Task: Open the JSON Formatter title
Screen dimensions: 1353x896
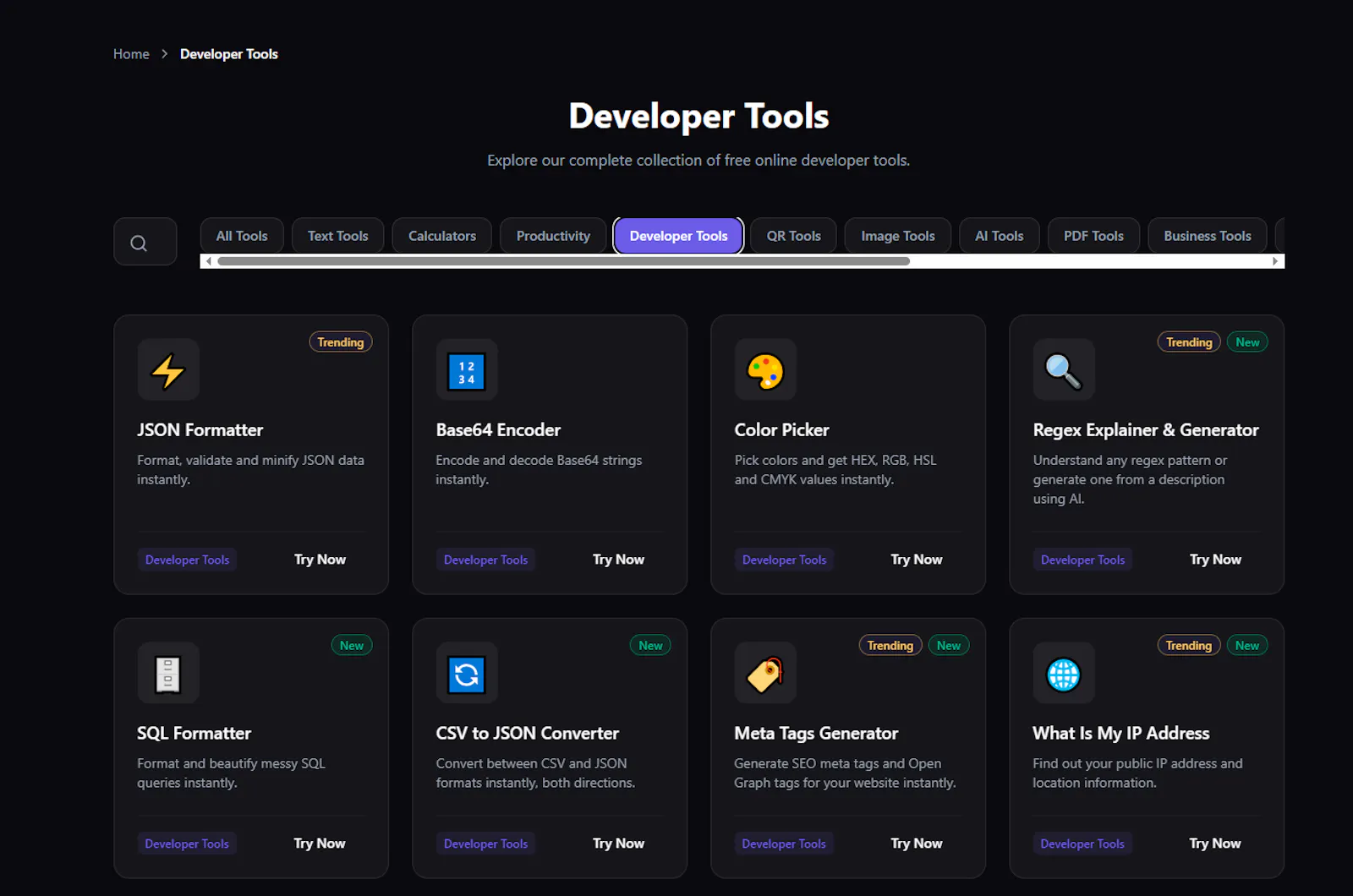Action: [x=200, y=430]
